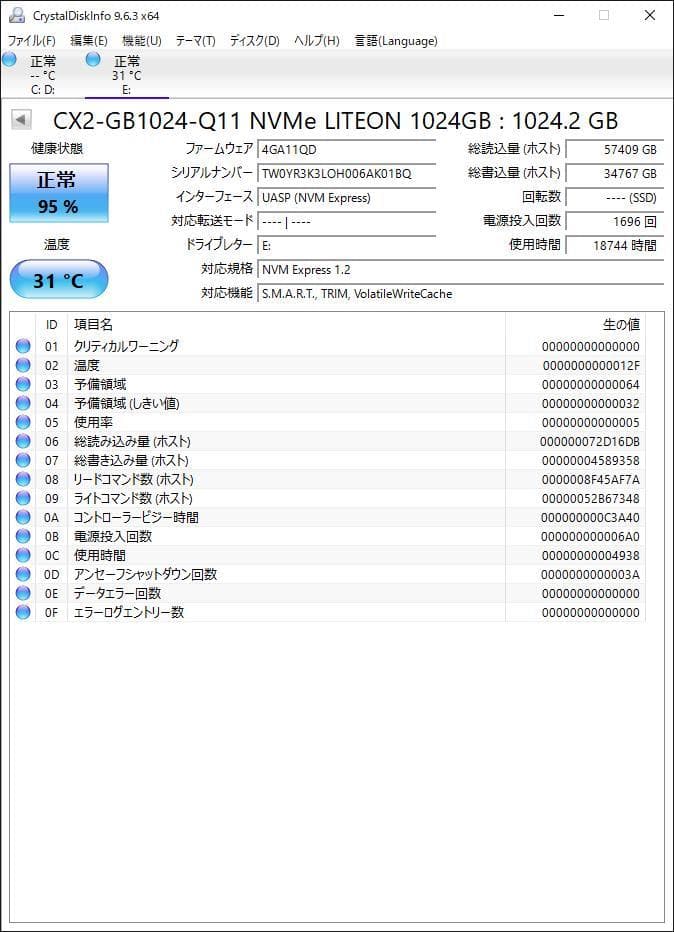
Task: Click raw value 00000052B67348
Action: [590, 499]
